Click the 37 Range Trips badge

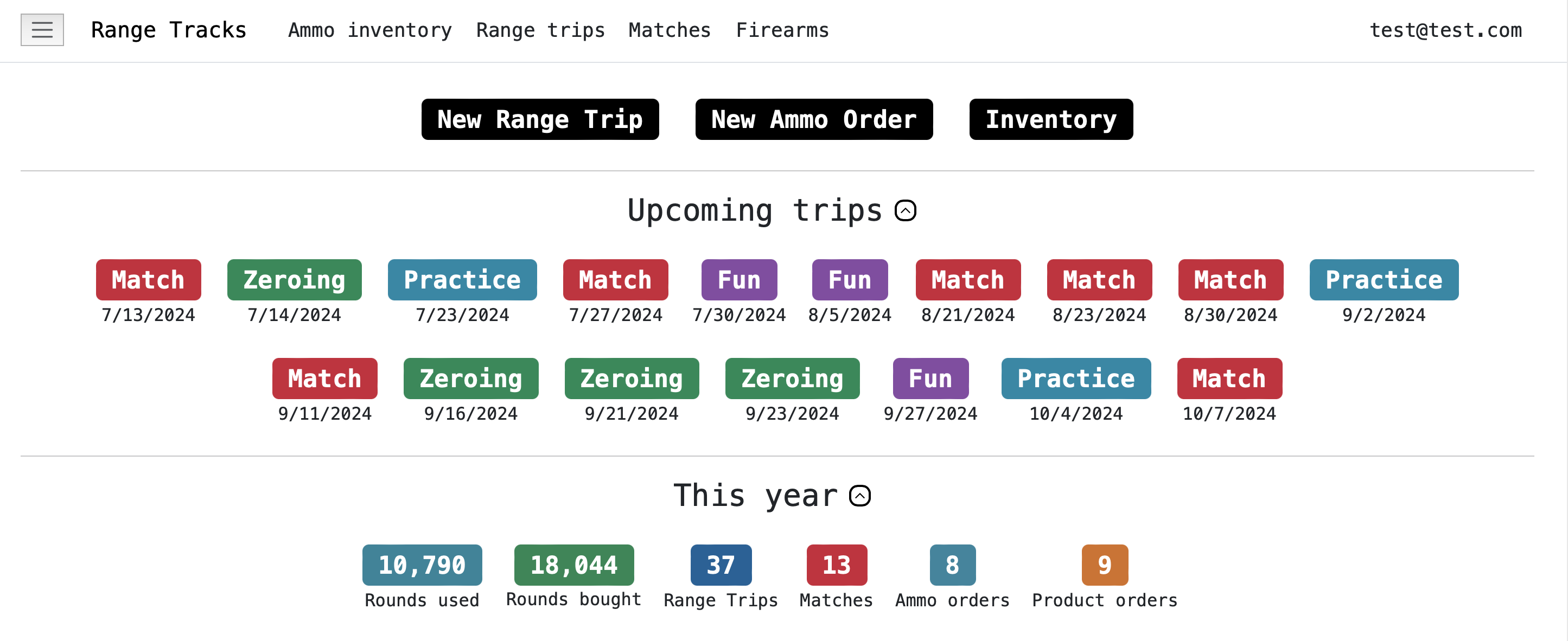(721, 565)
